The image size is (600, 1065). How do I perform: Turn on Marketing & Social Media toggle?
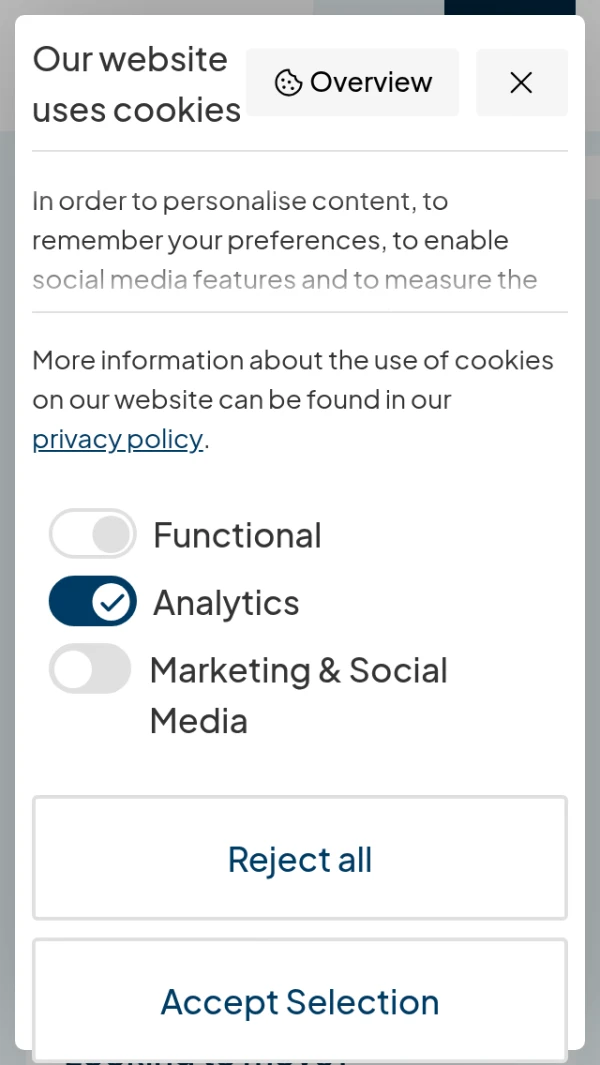pos(90,668)
